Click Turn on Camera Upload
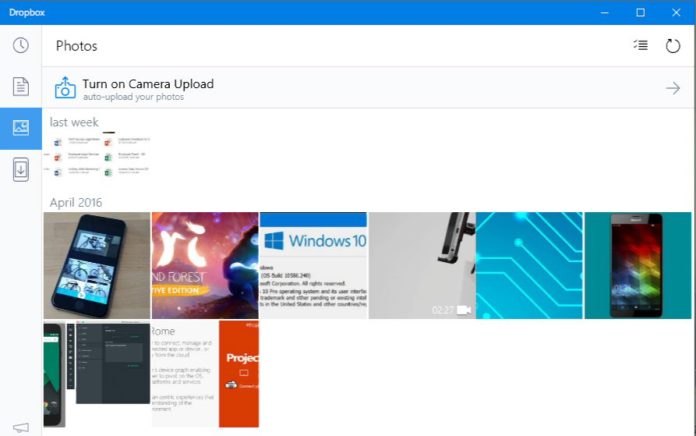 point(148,84)
